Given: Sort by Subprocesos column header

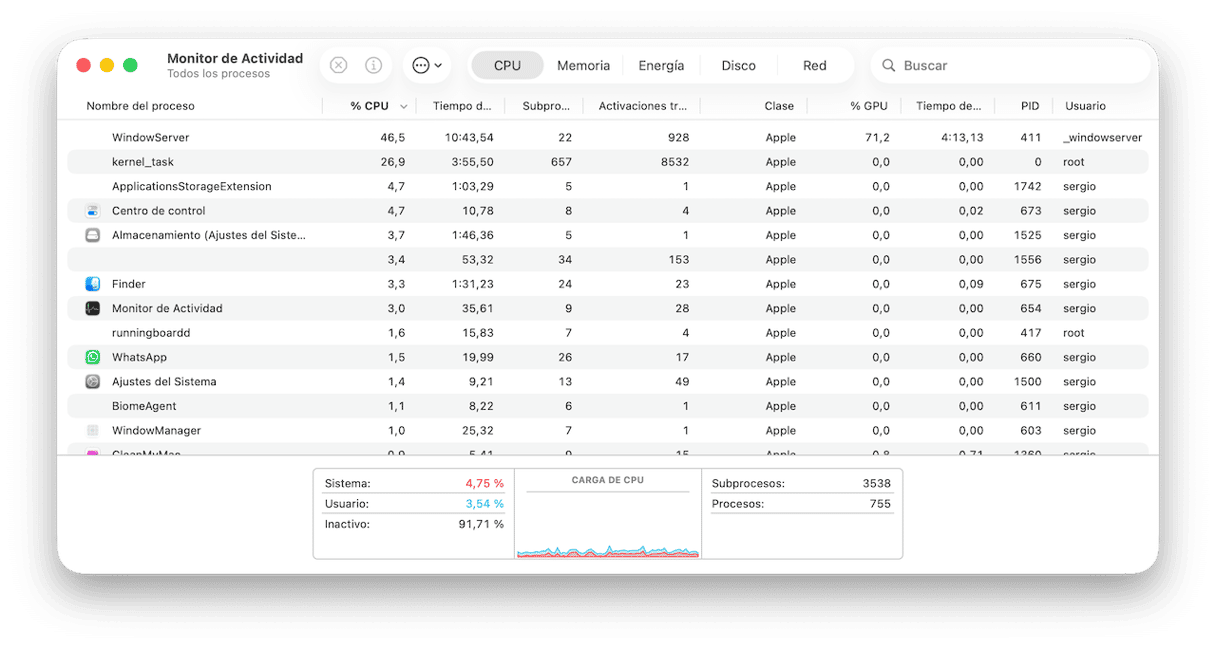Looking at the screenshot, I should (x=546, y=106).
